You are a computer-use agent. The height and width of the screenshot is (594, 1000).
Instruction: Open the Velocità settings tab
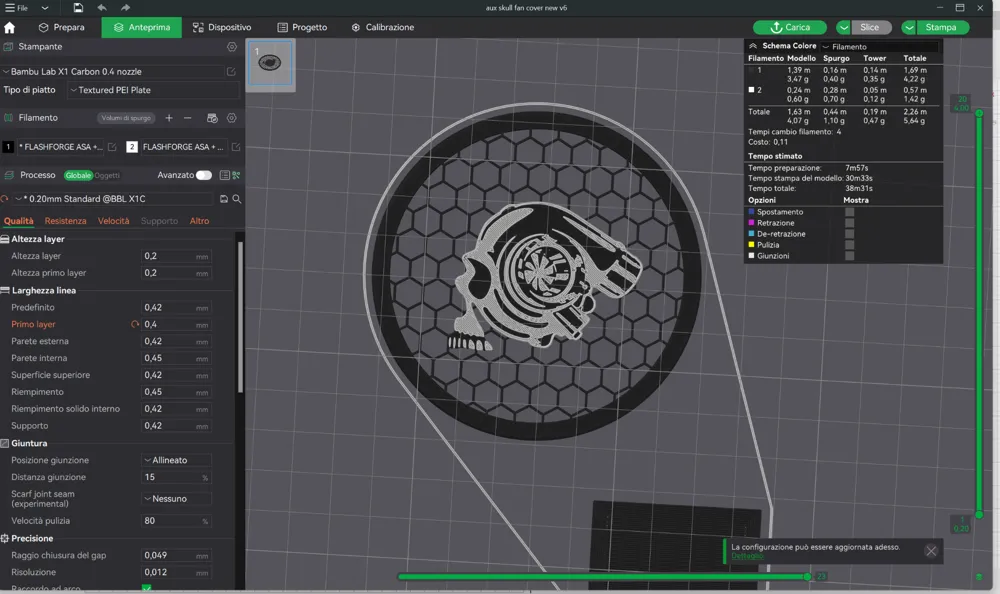tap(114, 221)
